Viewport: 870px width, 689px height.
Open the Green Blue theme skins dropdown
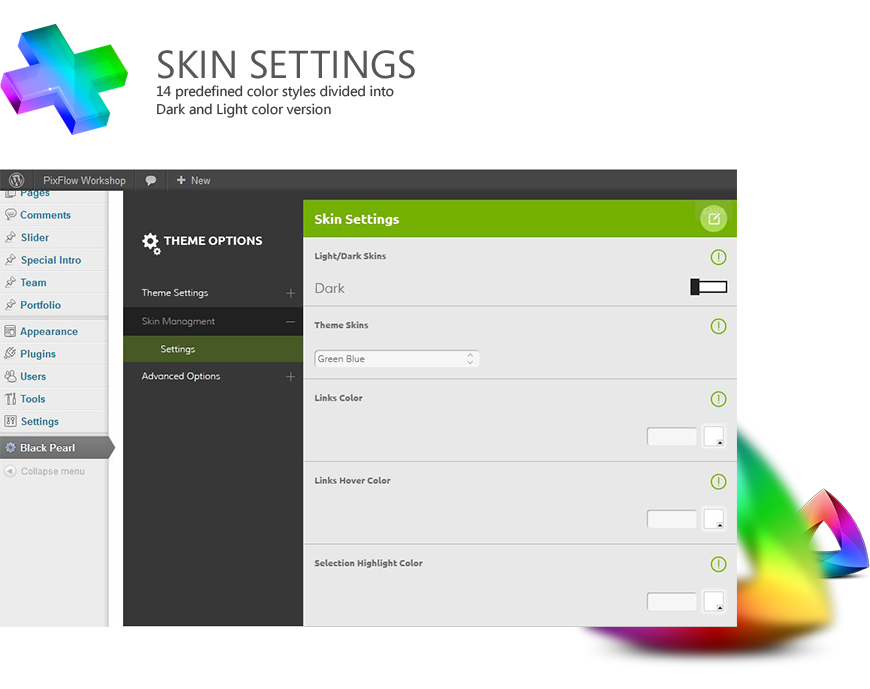pos(397,359)
